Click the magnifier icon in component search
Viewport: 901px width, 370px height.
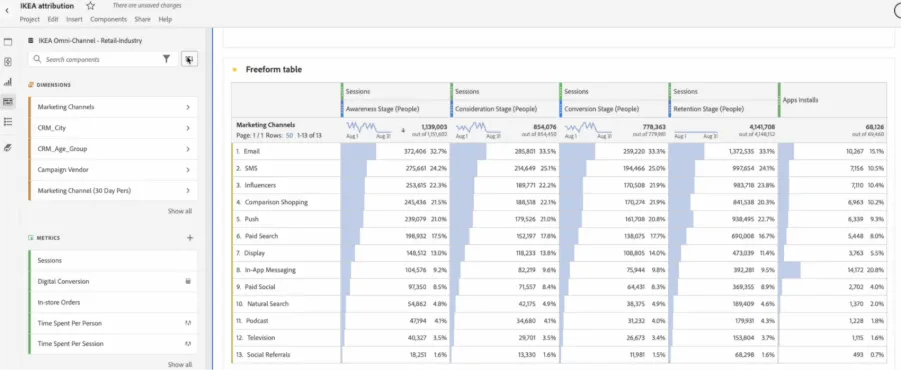pyautogui.click(x=37, y=59)
